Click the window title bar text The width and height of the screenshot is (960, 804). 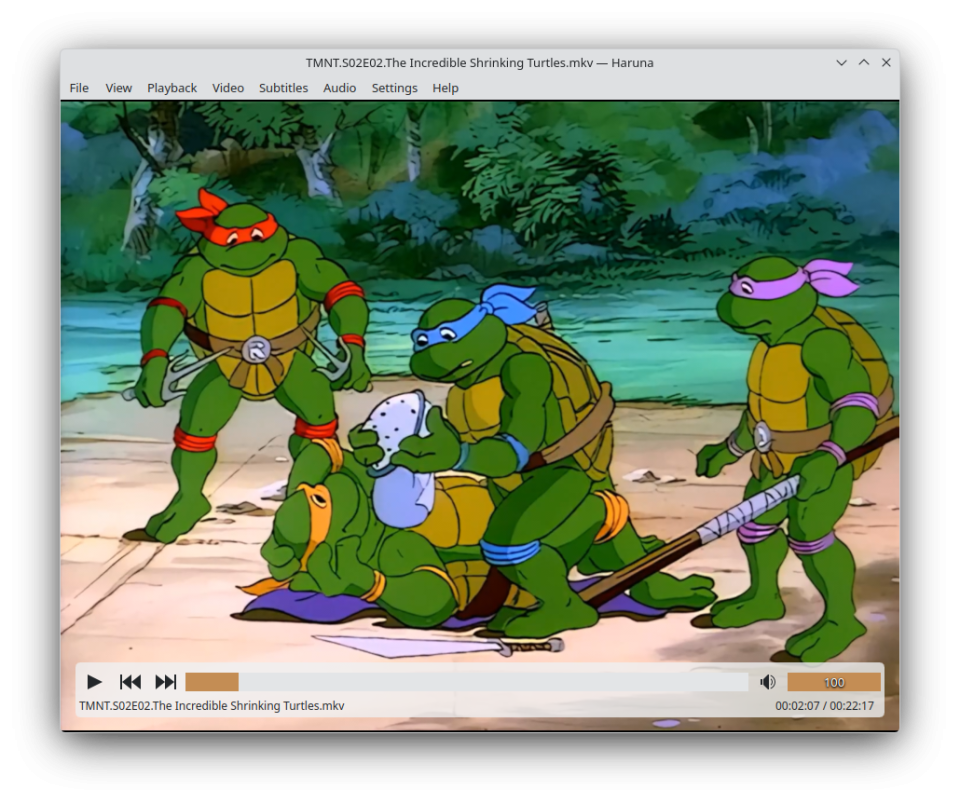click(479, 62)
